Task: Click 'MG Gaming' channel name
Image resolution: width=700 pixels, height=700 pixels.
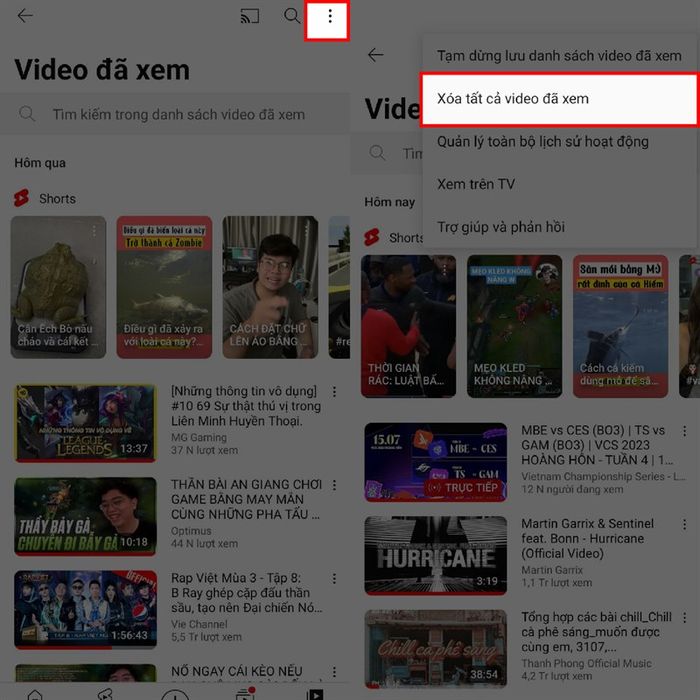Action: point(199,438)
